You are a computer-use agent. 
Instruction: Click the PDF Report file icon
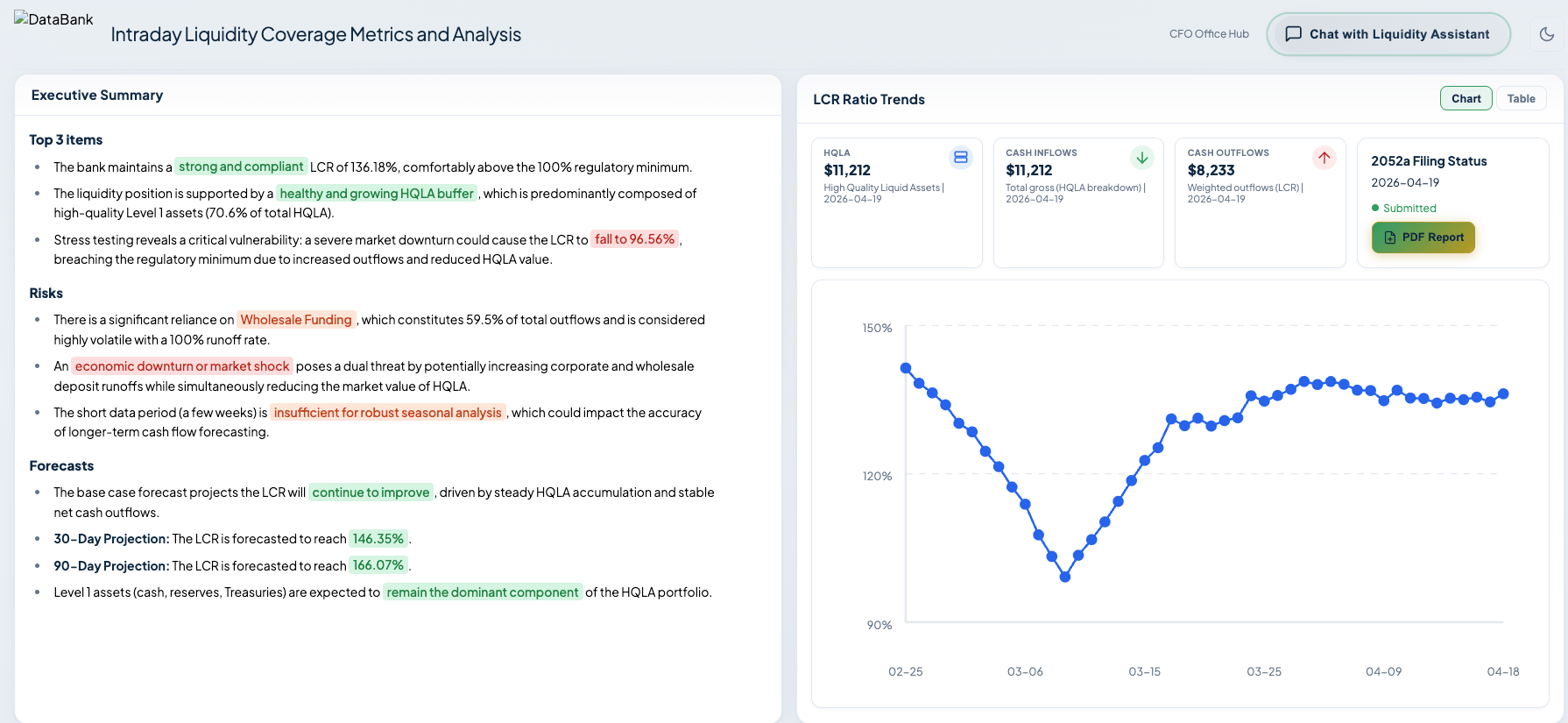[x=1390, y=237]
